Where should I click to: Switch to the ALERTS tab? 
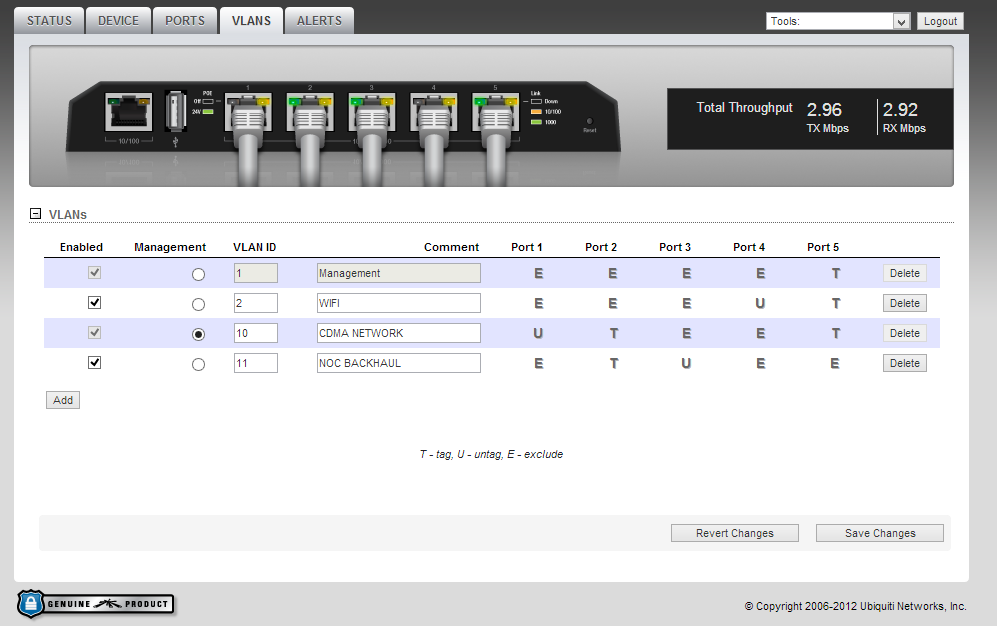(319, 21)
